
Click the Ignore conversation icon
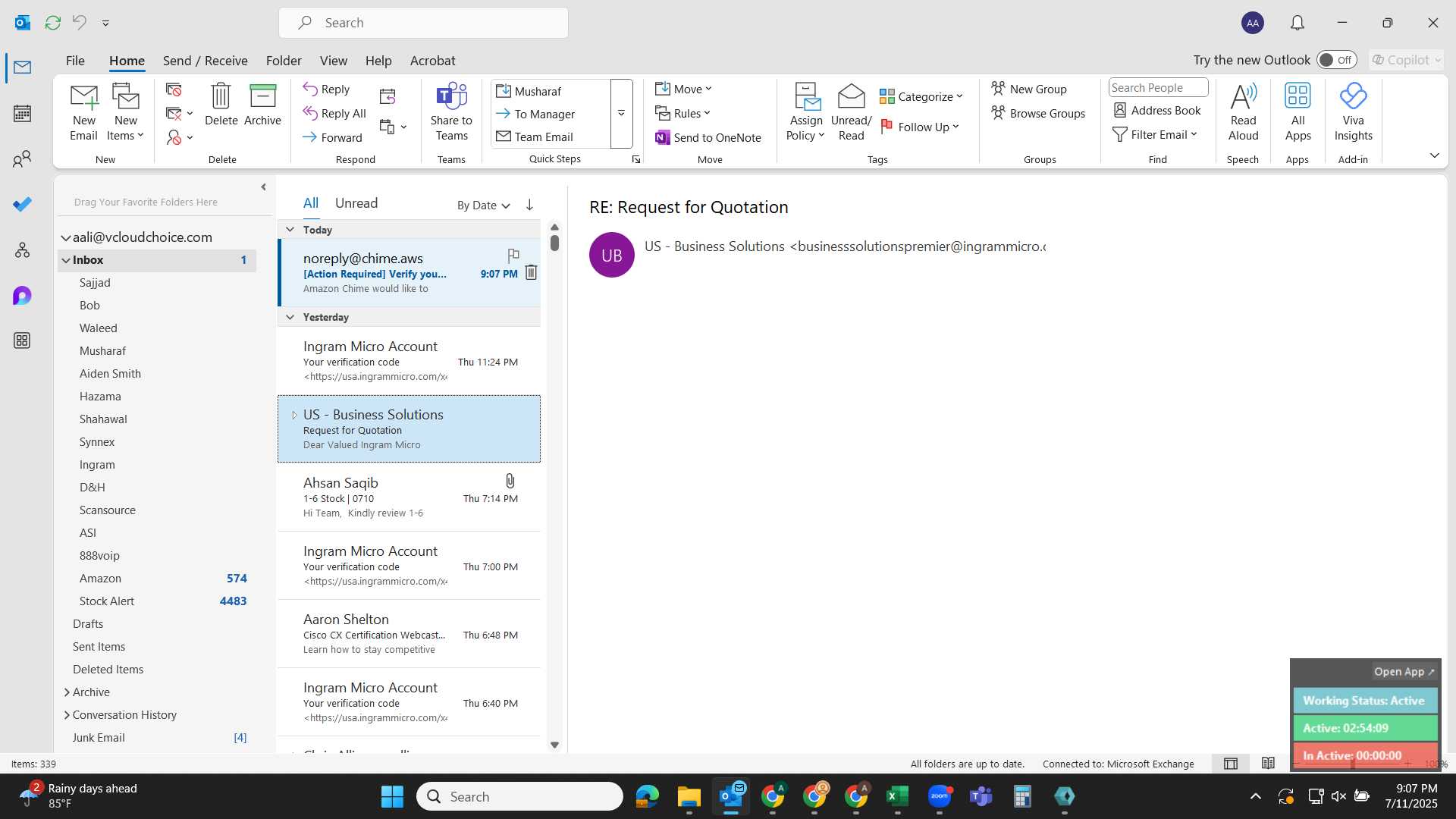174,90
